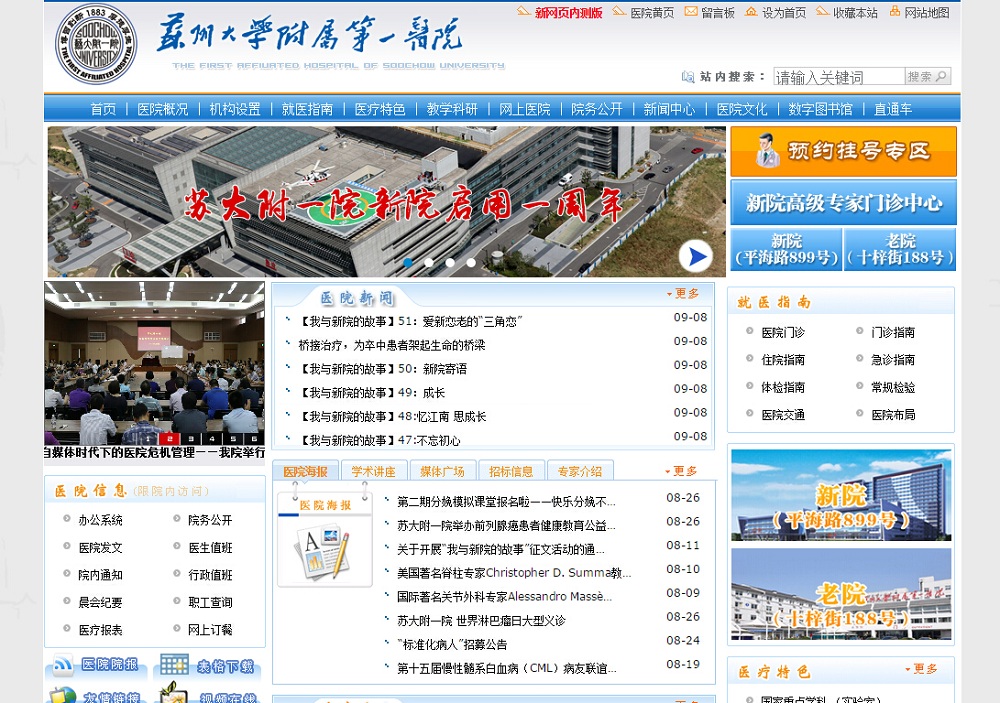Open 直通车 menu item
The image size is (1000, 703).
pos(893,109)
